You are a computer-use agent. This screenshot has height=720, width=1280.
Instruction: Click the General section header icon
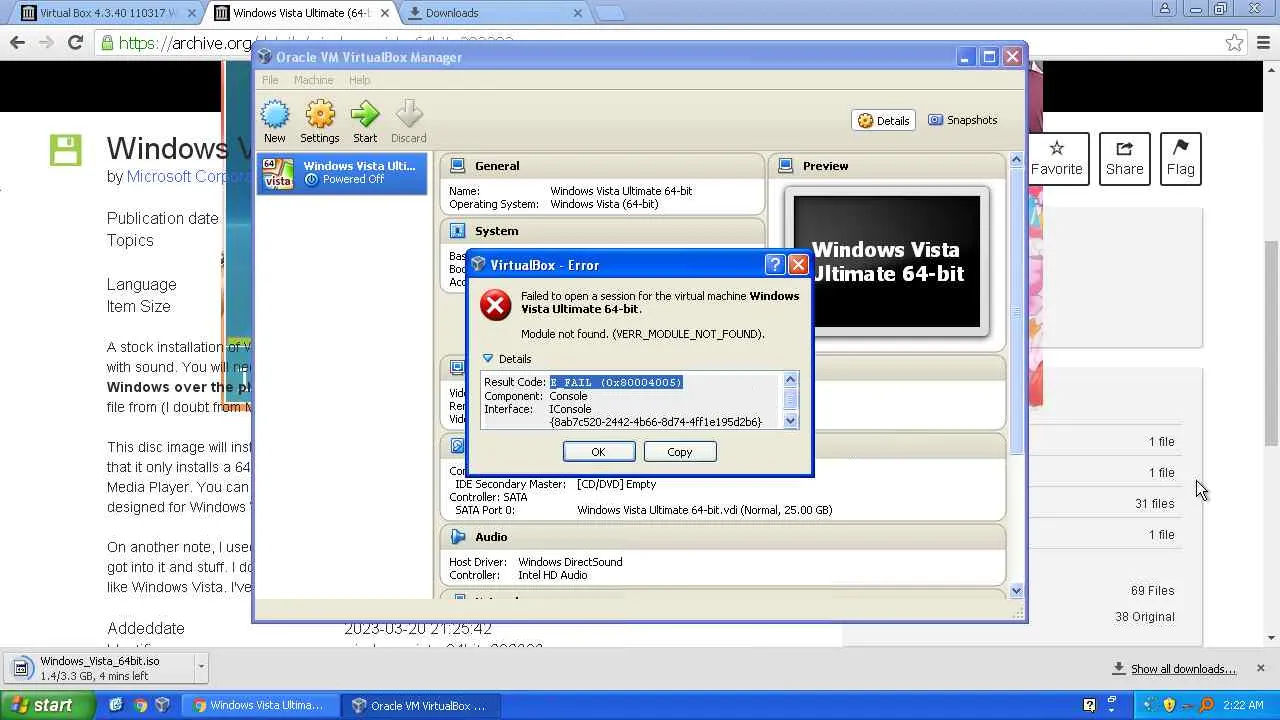coord(457,166)
